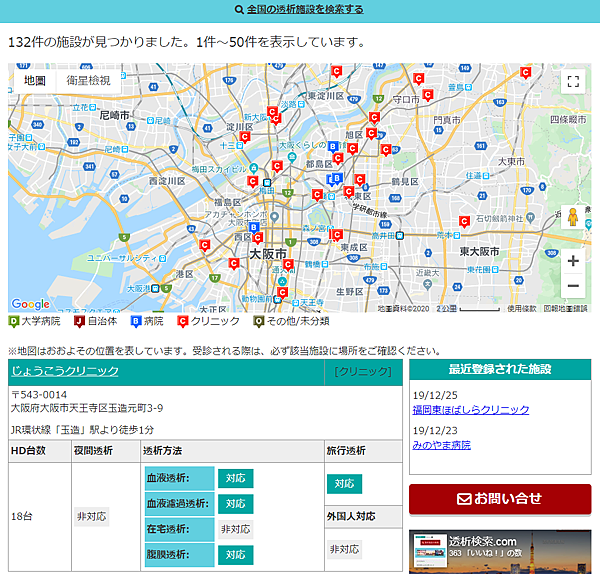Open じょうこうクリニック facility page
The image size is (600, 574).
pos(65,371)
